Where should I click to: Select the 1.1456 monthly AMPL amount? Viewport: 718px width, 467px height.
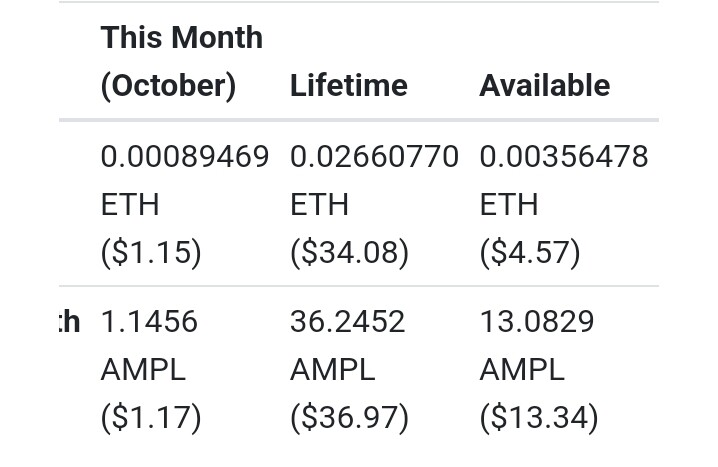point(149,321)
